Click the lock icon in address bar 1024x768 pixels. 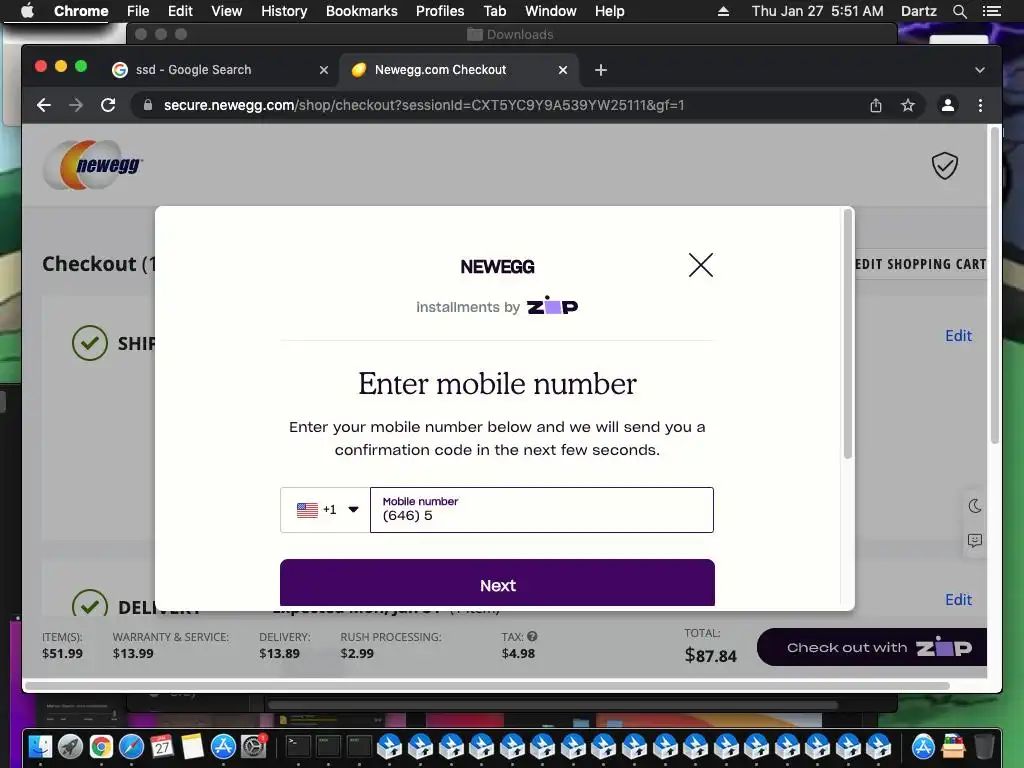(148, 105)
